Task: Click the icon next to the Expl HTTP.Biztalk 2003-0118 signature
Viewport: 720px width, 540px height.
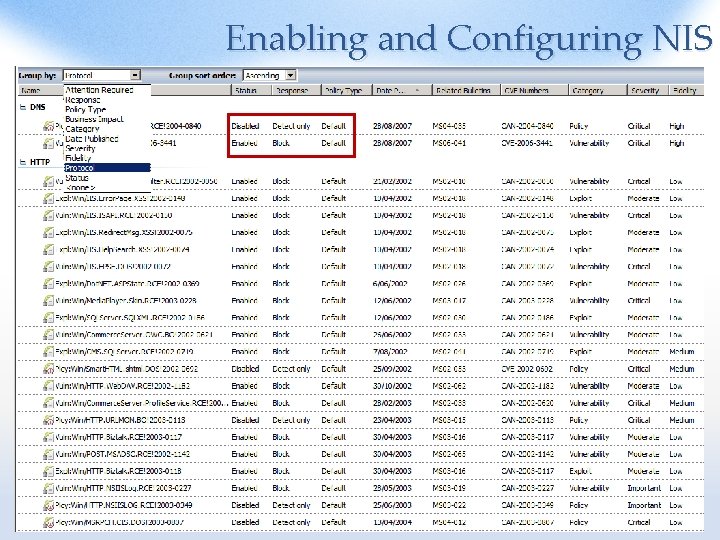Action: point(48,471)
